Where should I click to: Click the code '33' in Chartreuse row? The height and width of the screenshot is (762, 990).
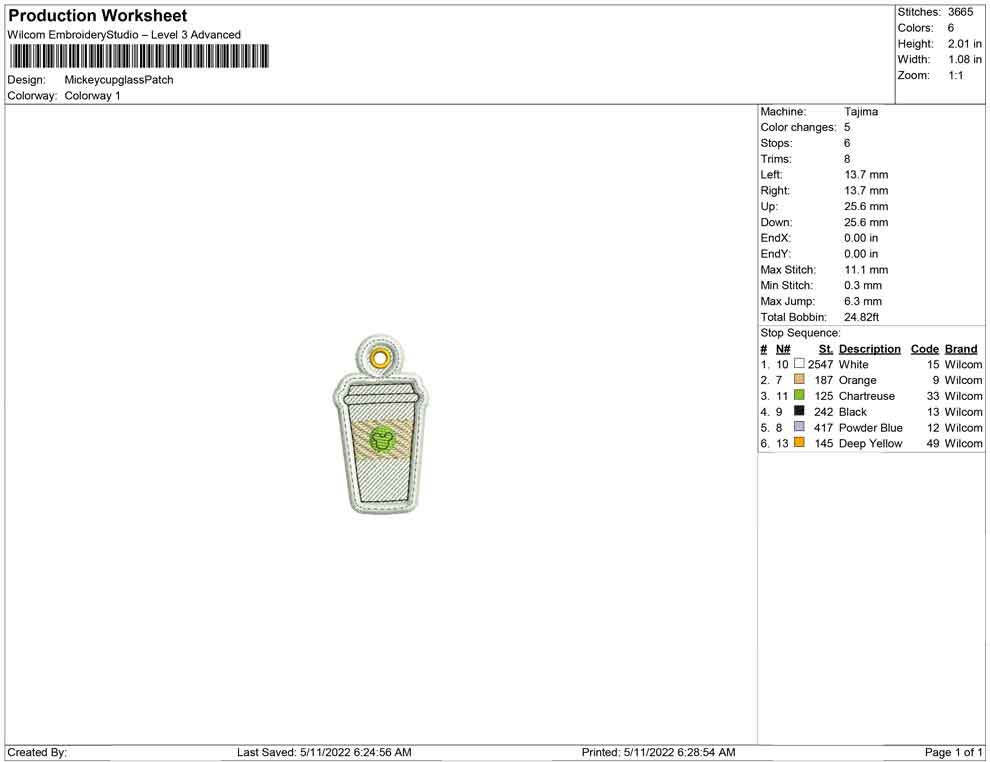click(933, 396)
